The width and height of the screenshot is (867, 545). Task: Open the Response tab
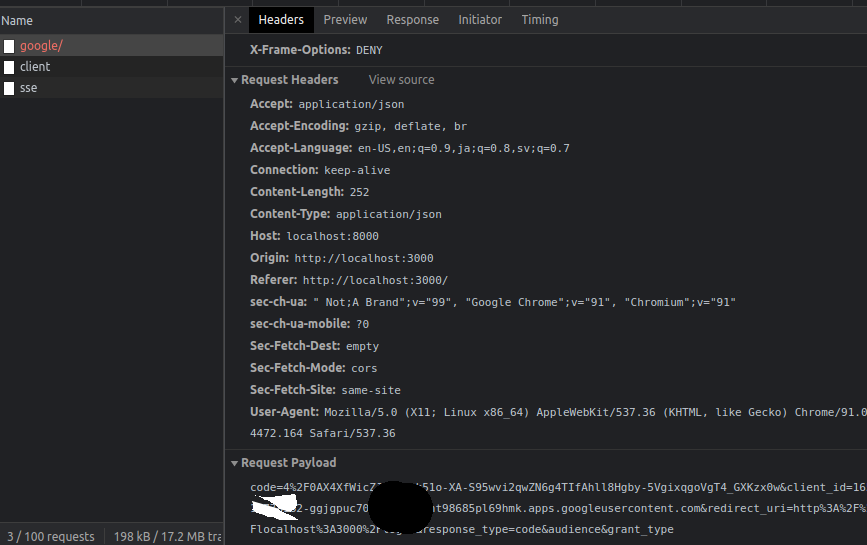412,20
